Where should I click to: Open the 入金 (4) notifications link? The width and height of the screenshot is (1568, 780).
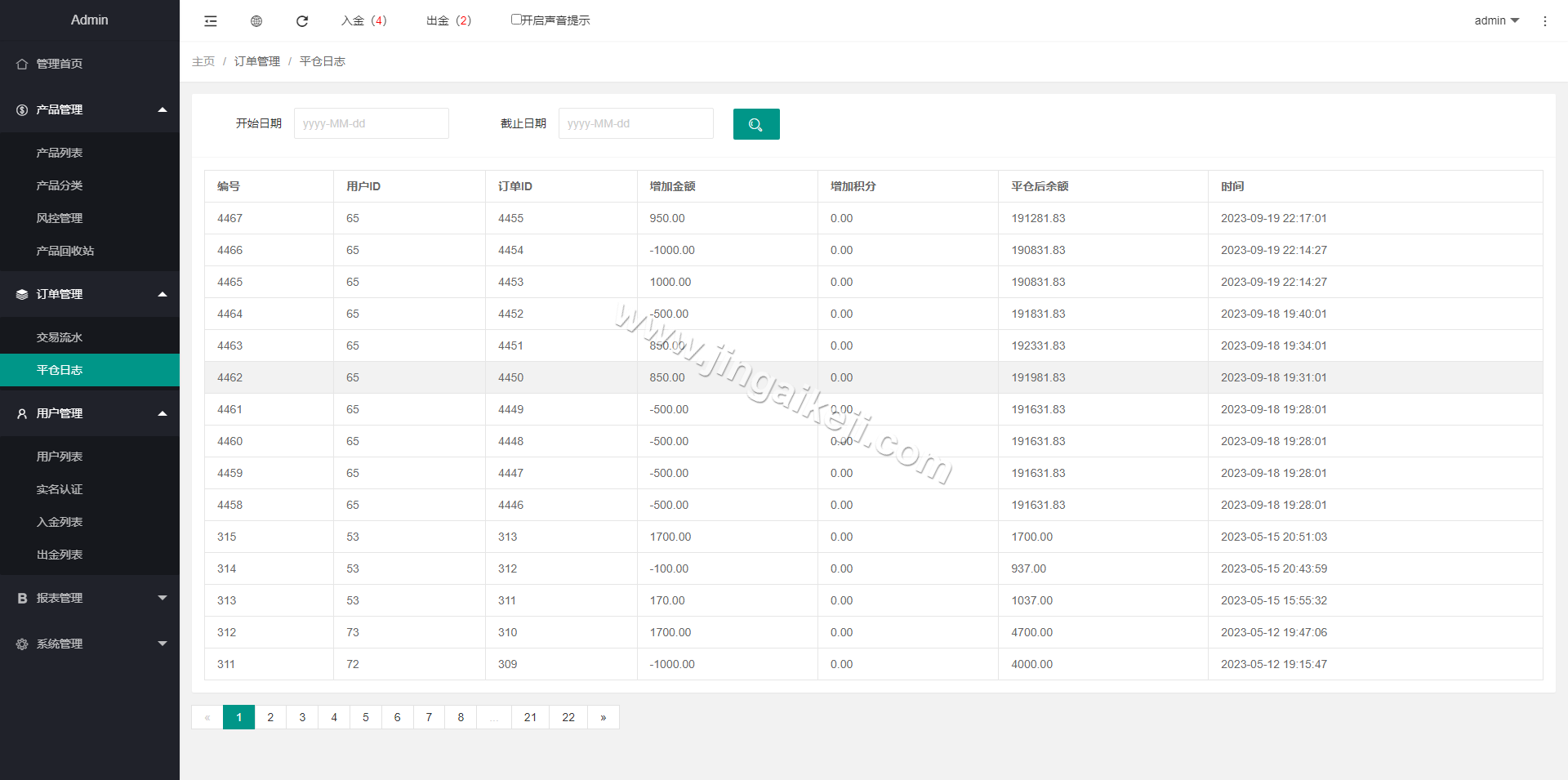pos(364,20)
